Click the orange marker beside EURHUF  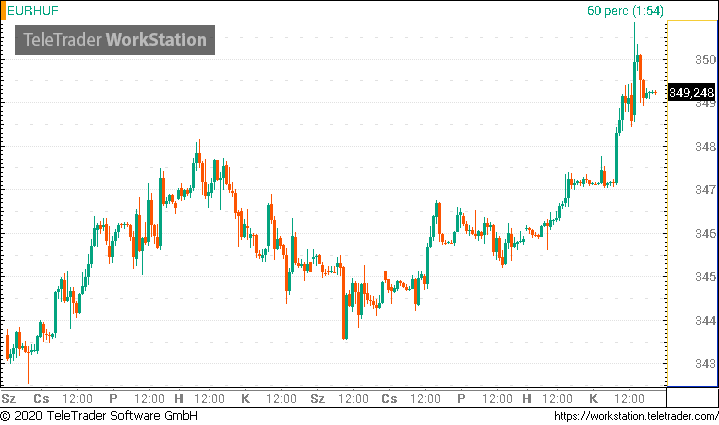3,11
